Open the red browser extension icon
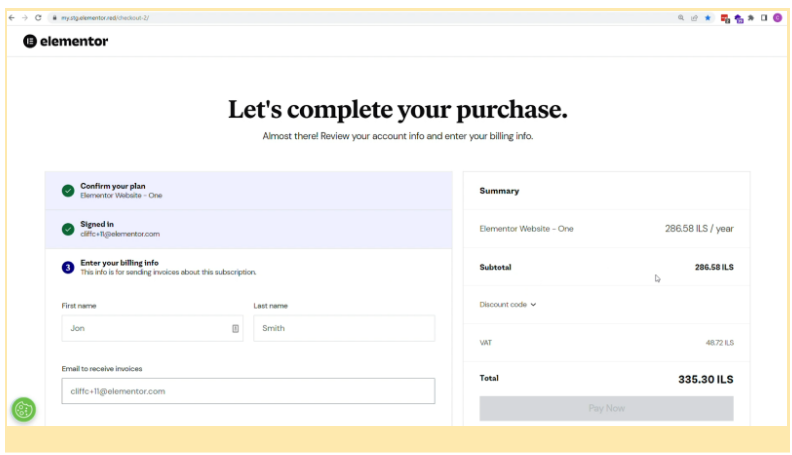Viewport: 792px width, 455px height. point(725,19)
